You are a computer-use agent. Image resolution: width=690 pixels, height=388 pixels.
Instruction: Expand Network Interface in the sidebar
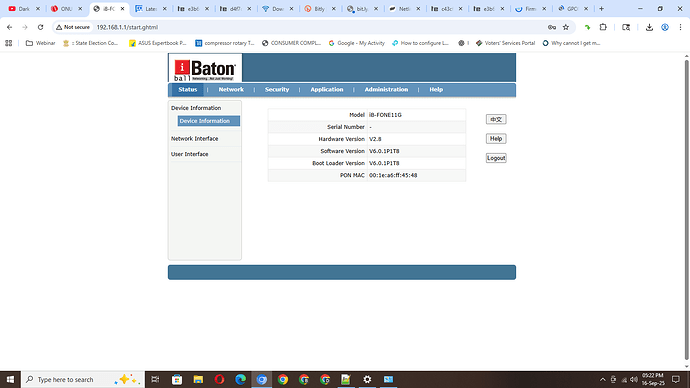(x=195, y=139)
